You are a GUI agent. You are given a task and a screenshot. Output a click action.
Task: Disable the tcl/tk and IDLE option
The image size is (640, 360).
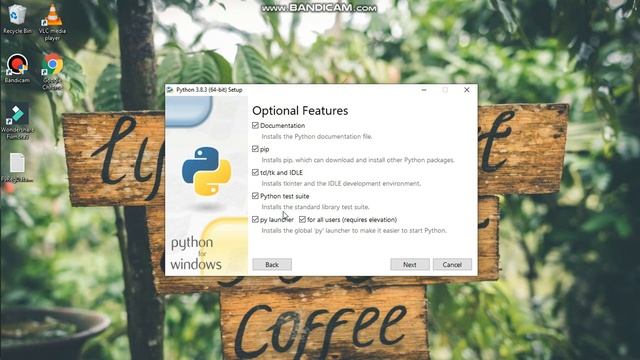255,173
